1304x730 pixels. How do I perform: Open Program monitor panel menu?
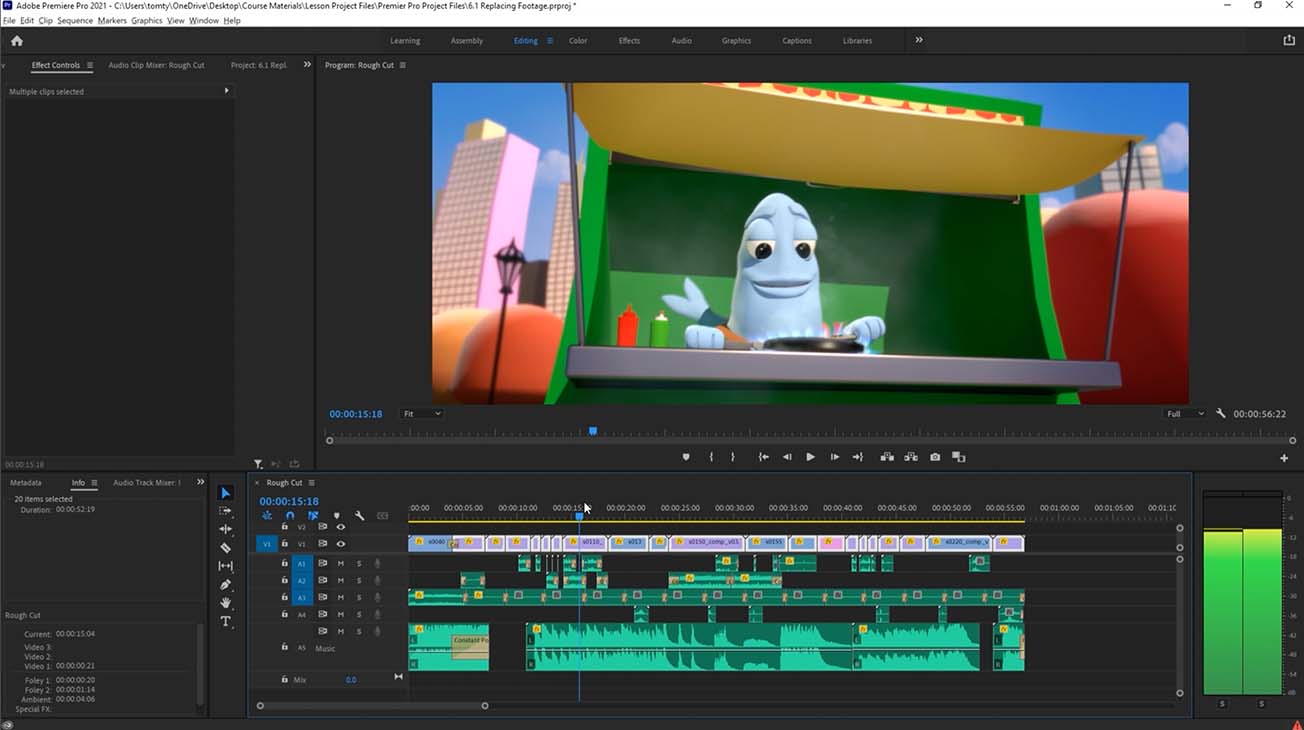(x=403, y=65)
